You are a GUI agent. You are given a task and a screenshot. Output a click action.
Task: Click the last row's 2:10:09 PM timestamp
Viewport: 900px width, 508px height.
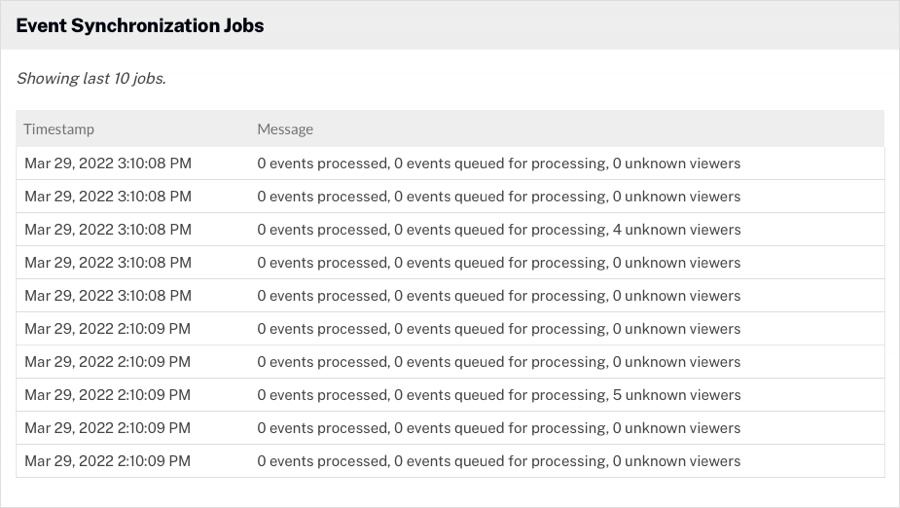108,461
